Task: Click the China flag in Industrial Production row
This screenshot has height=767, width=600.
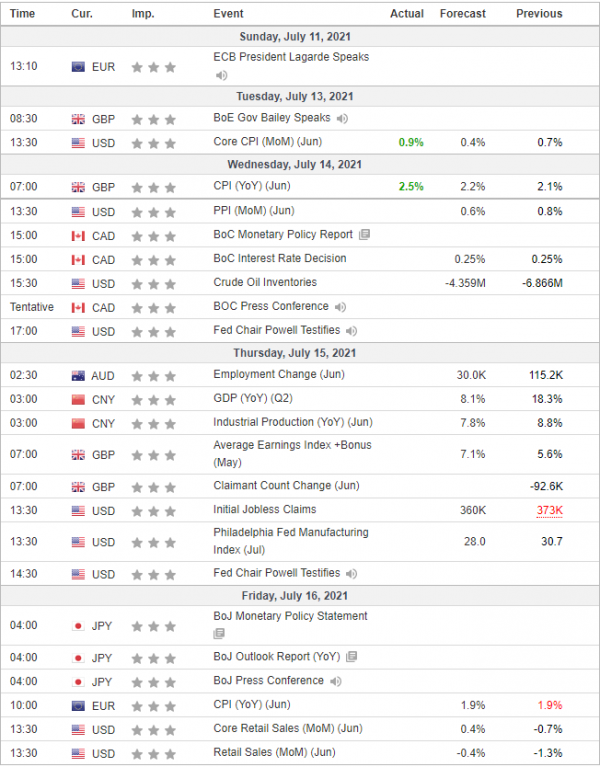Action: 78,424
